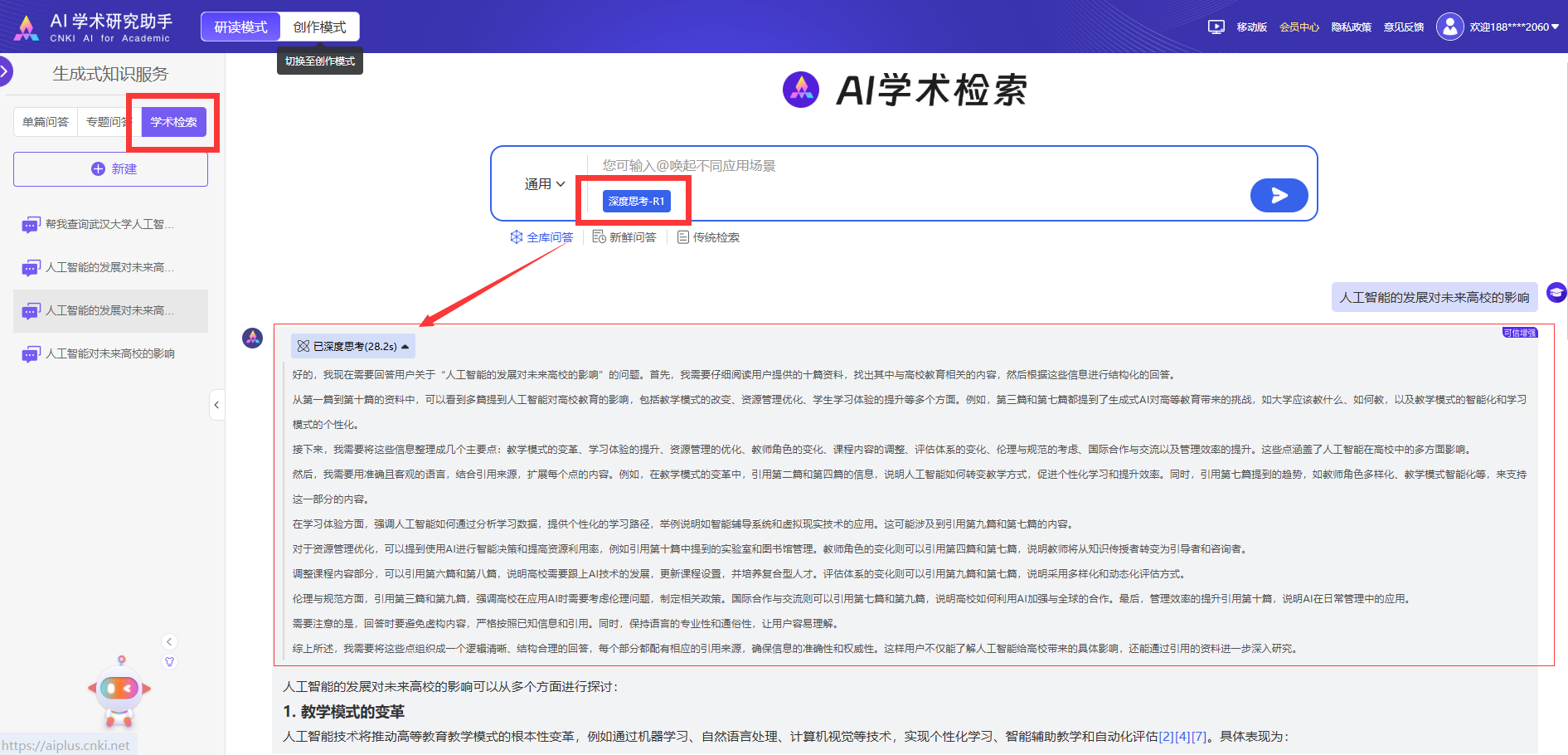The image size is (1568, 755).
Task: Click the 新建 button
Action: pos(110,169)
